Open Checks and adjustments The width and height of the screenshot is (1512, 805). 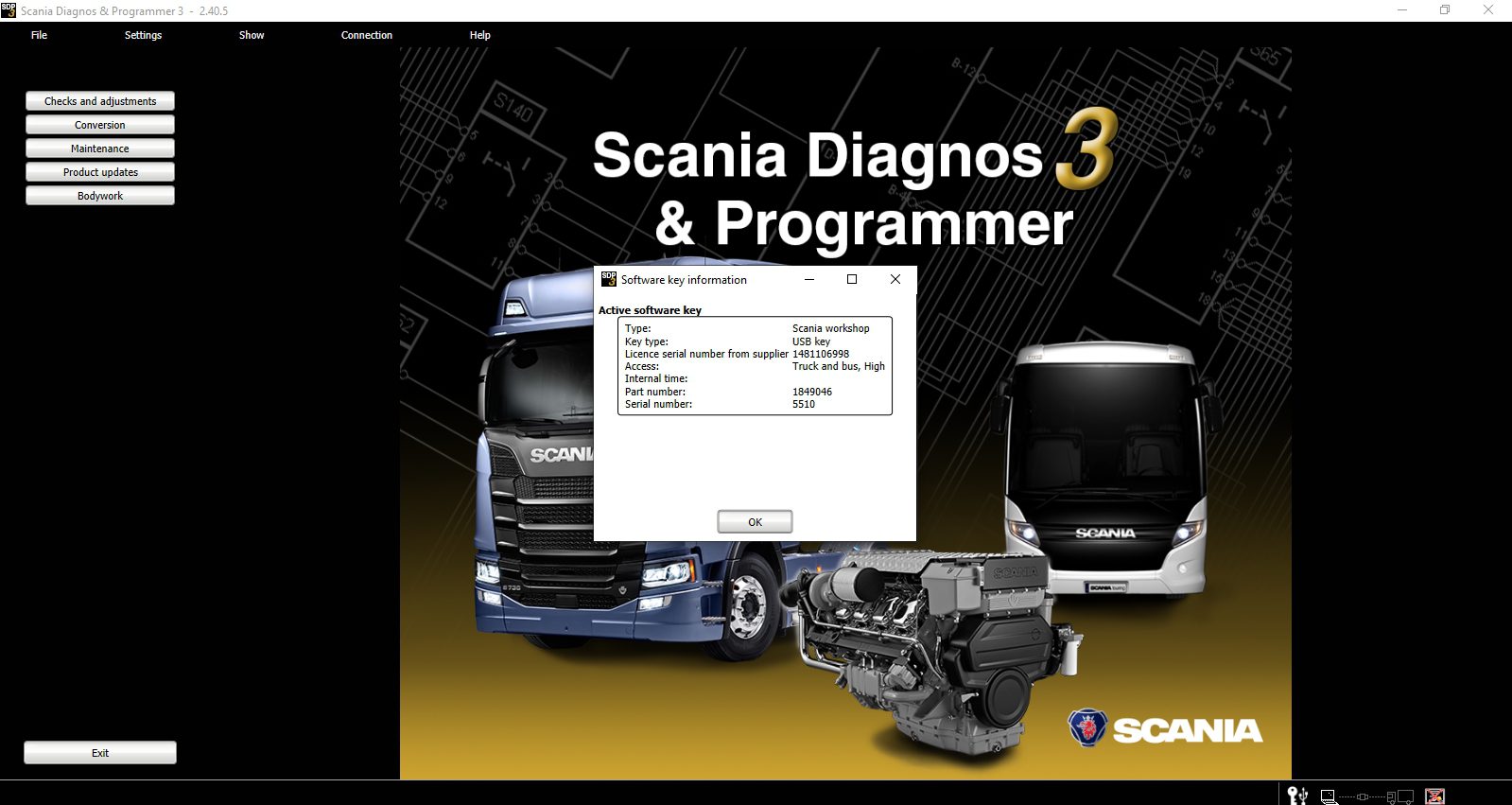[x=100, y=101]
